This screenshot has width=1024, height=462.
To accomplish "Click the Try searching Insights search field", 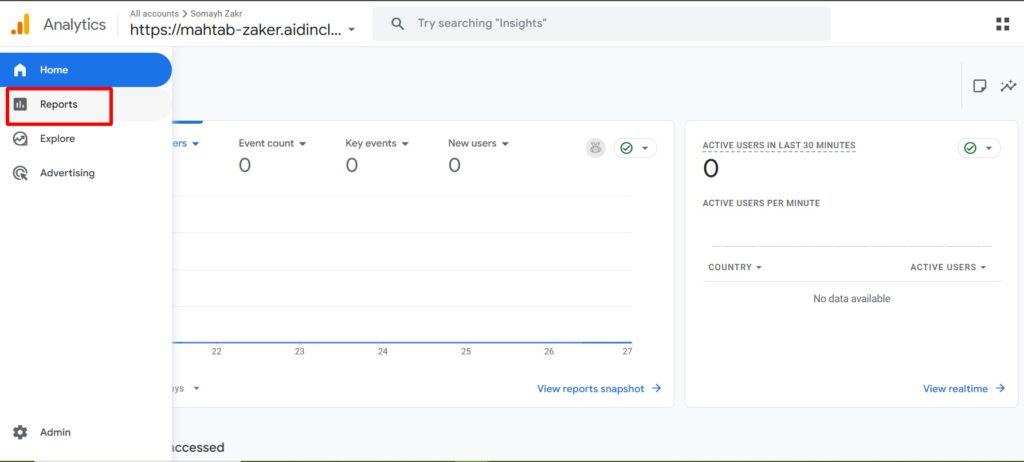I will click(600, 23).
